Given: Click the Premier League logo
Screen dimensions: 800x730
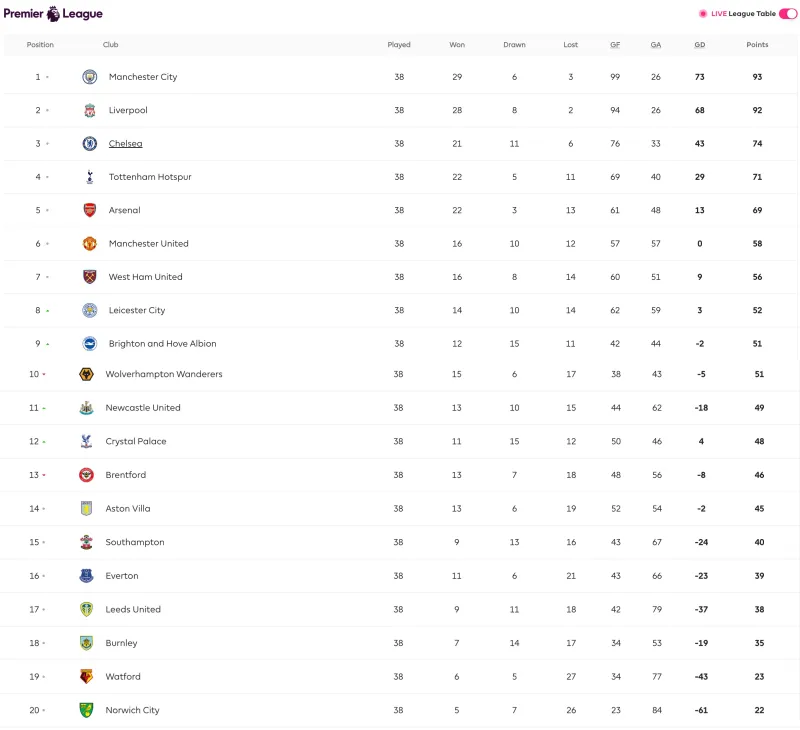Looking at the screenshot, I should pyautogui.click(x=53, y=14).
